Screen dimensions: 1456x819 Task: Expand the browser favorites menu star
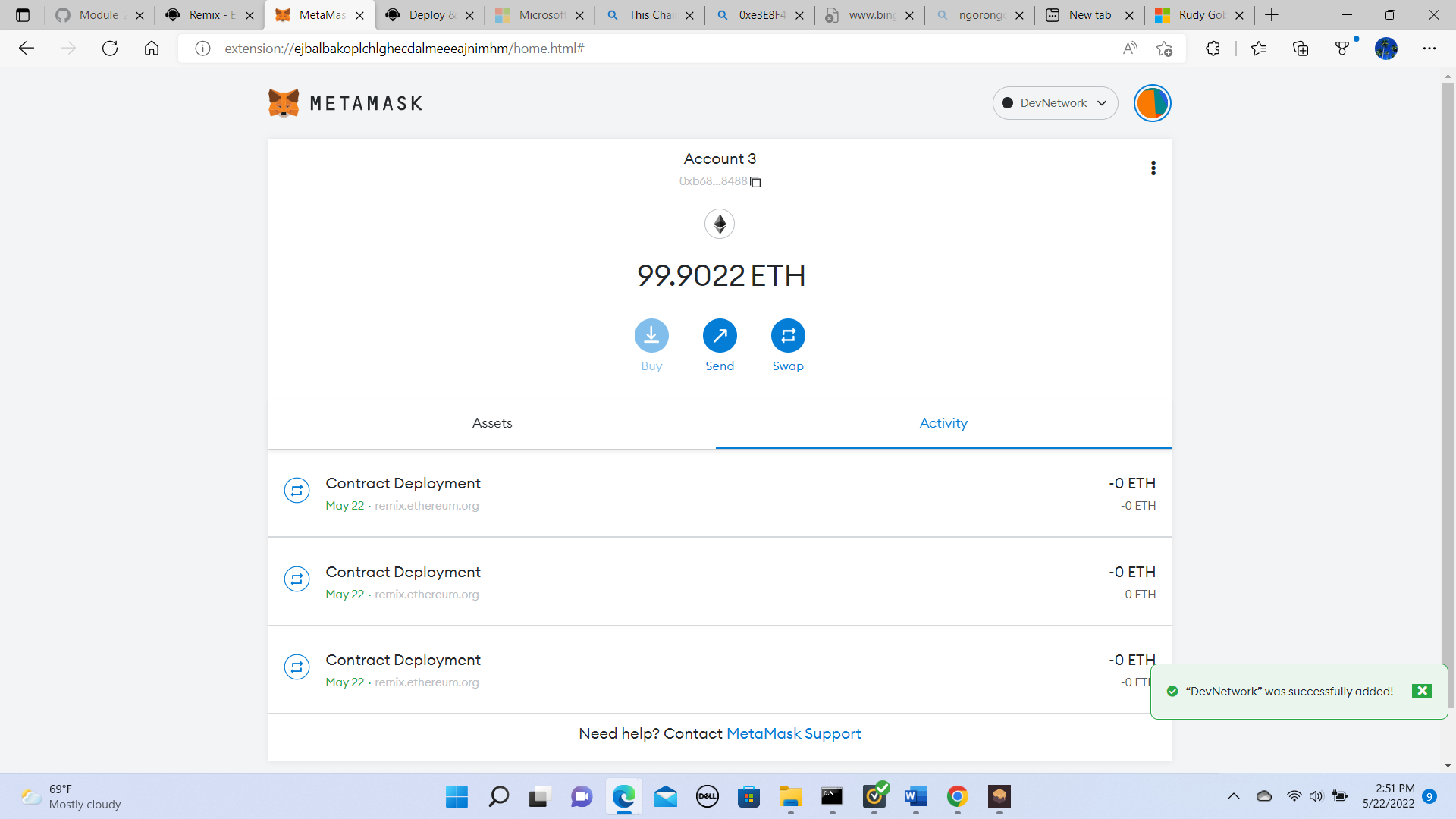coord(1259,48)
